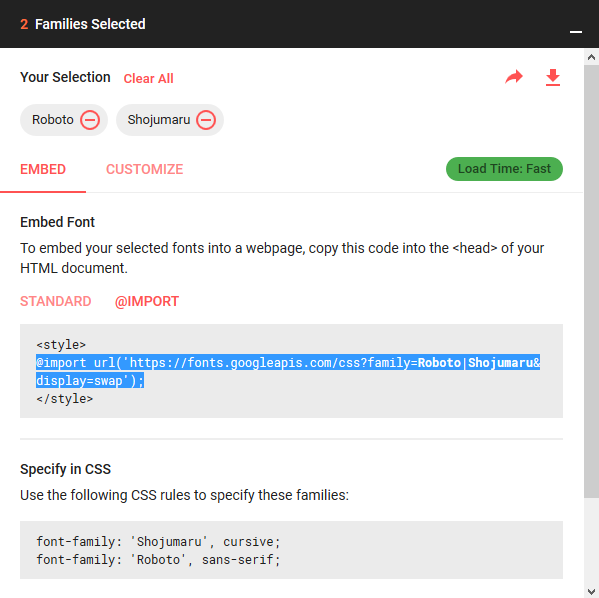The image size is (599, 598).
Task: Select the @IMPORT embed option
Action: 147,301
